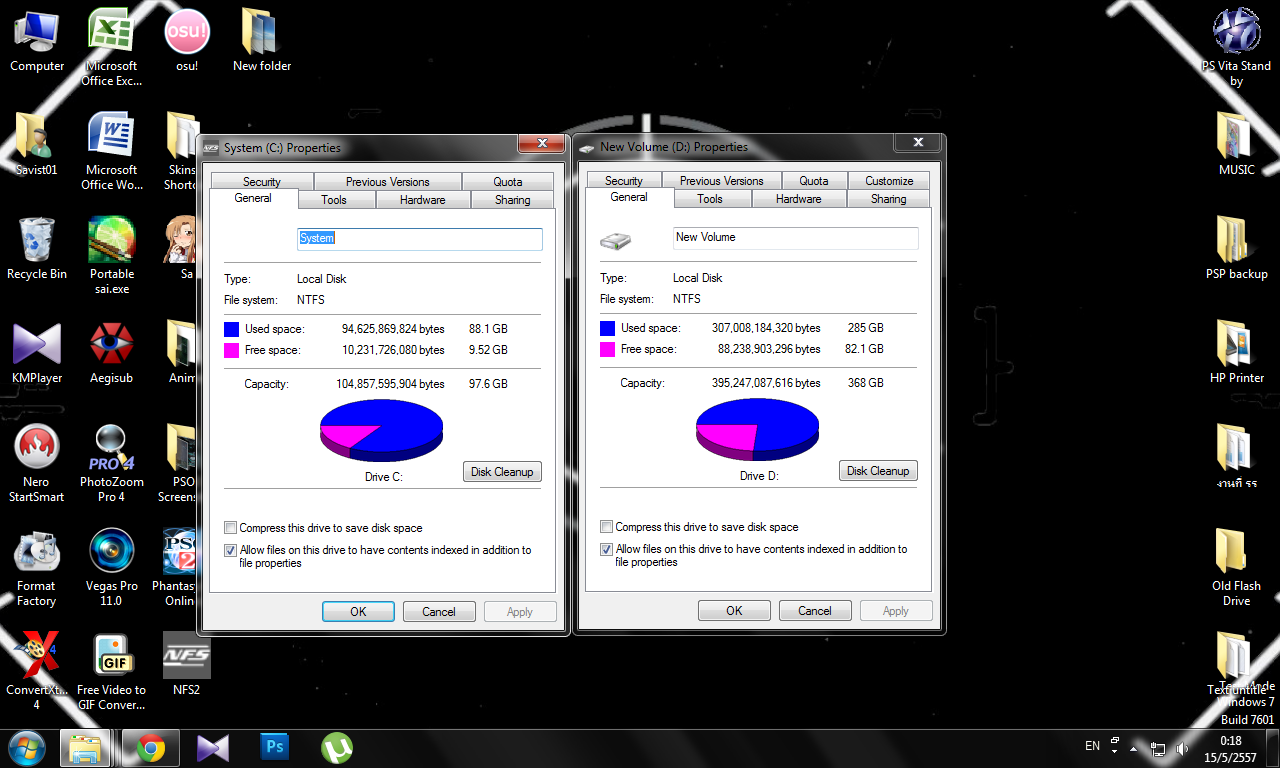The width and height of the screenshot is (1280, 768).
Task: Click the blue Used space swatch for drive D:
Action: pos(608,328)
